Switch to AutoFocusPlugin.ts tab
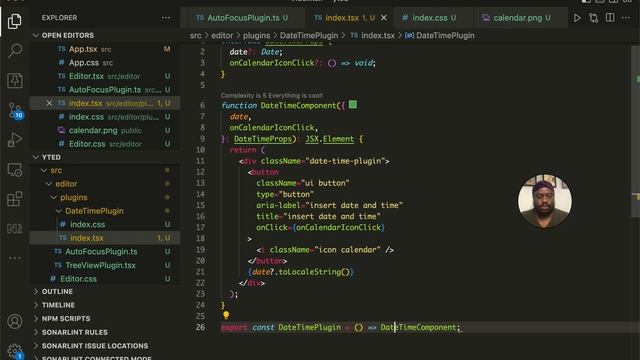This screenshot has width=640, height=360. [242, 18]
